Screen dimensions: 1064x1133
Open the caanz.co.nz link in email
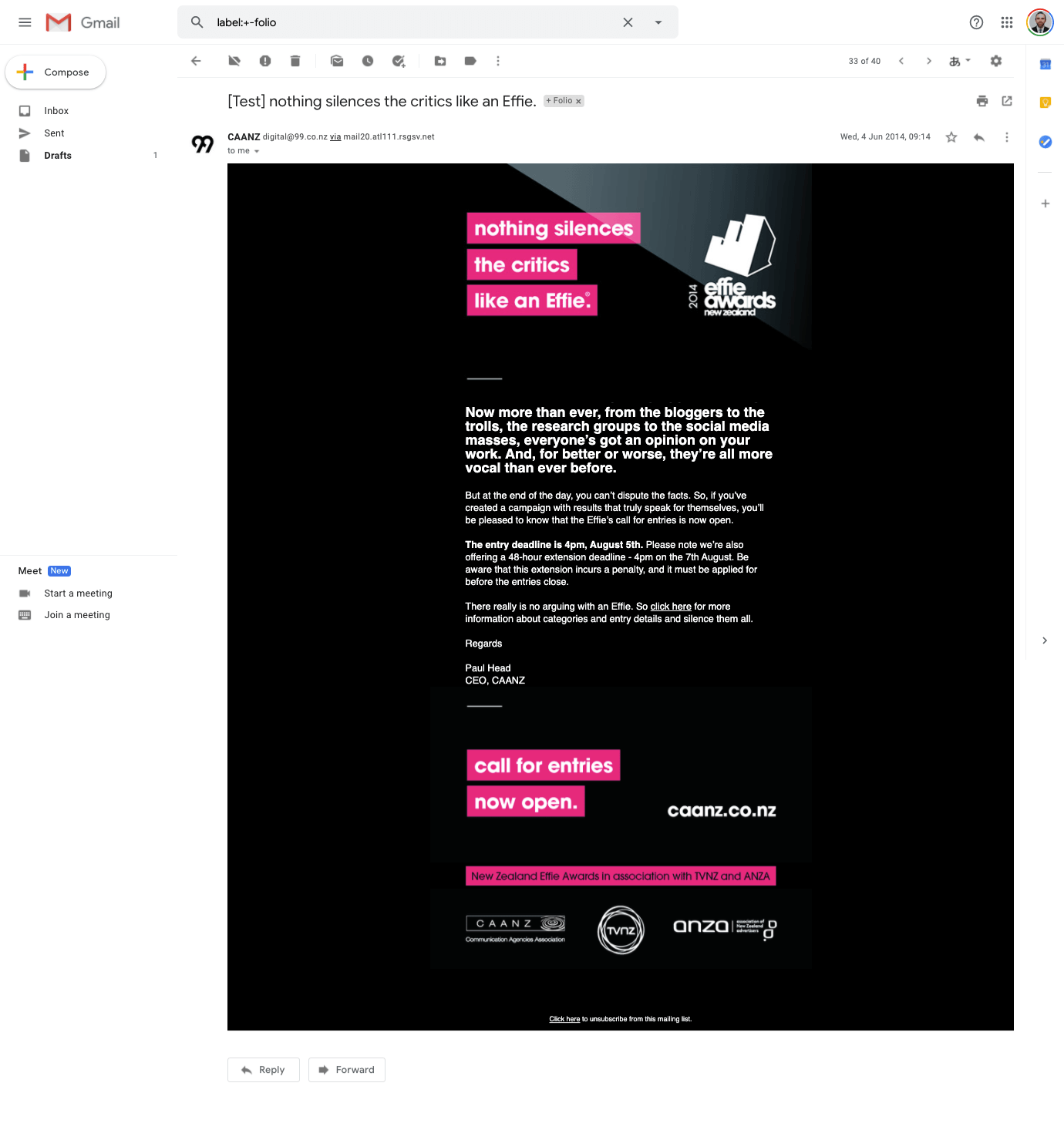[x=722, y=811]
